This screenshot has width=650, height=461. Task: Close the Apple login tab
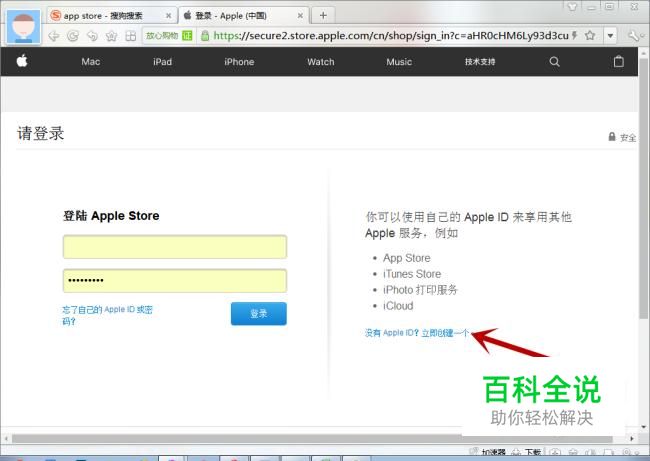click(x=300, y=16)
